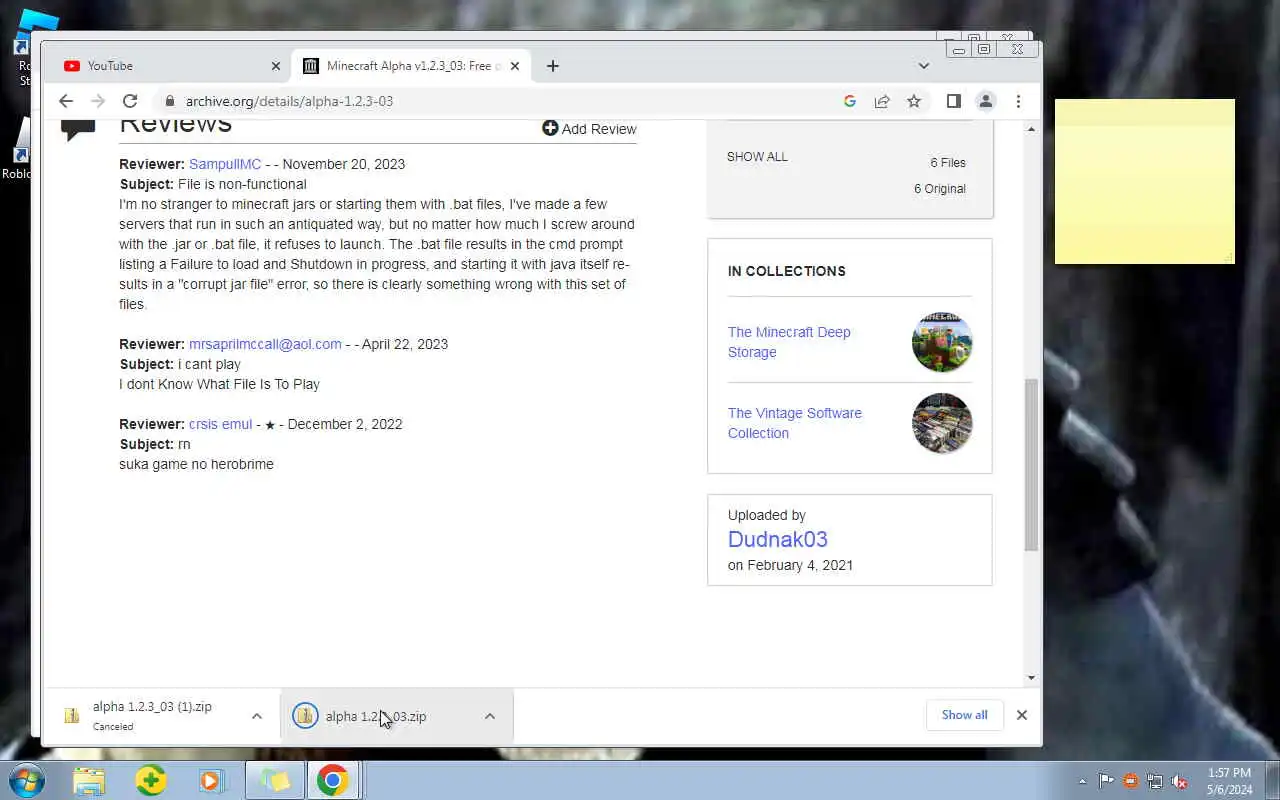This screenshot has height=800, width=1280.
Task: Open the share page icon
Action: (882, 101)
